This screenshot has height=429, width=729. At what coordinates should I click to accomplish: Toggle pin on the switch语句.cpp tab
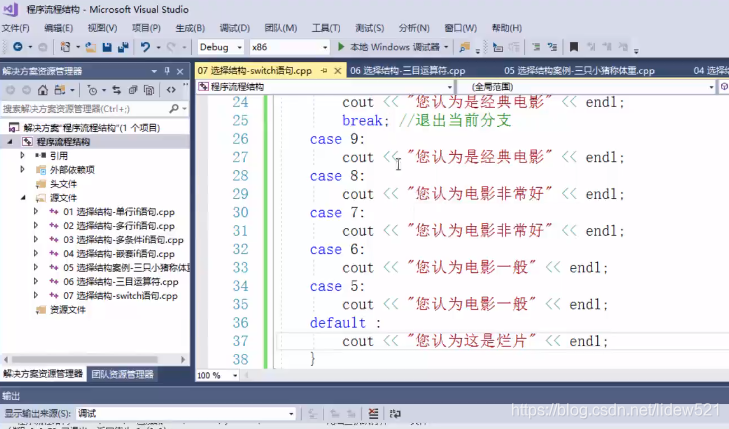(324, 71)
